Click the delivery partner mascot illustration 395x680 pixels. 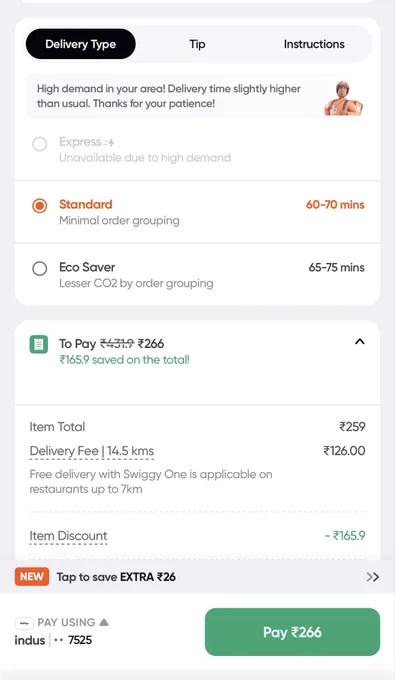point(343,98)
